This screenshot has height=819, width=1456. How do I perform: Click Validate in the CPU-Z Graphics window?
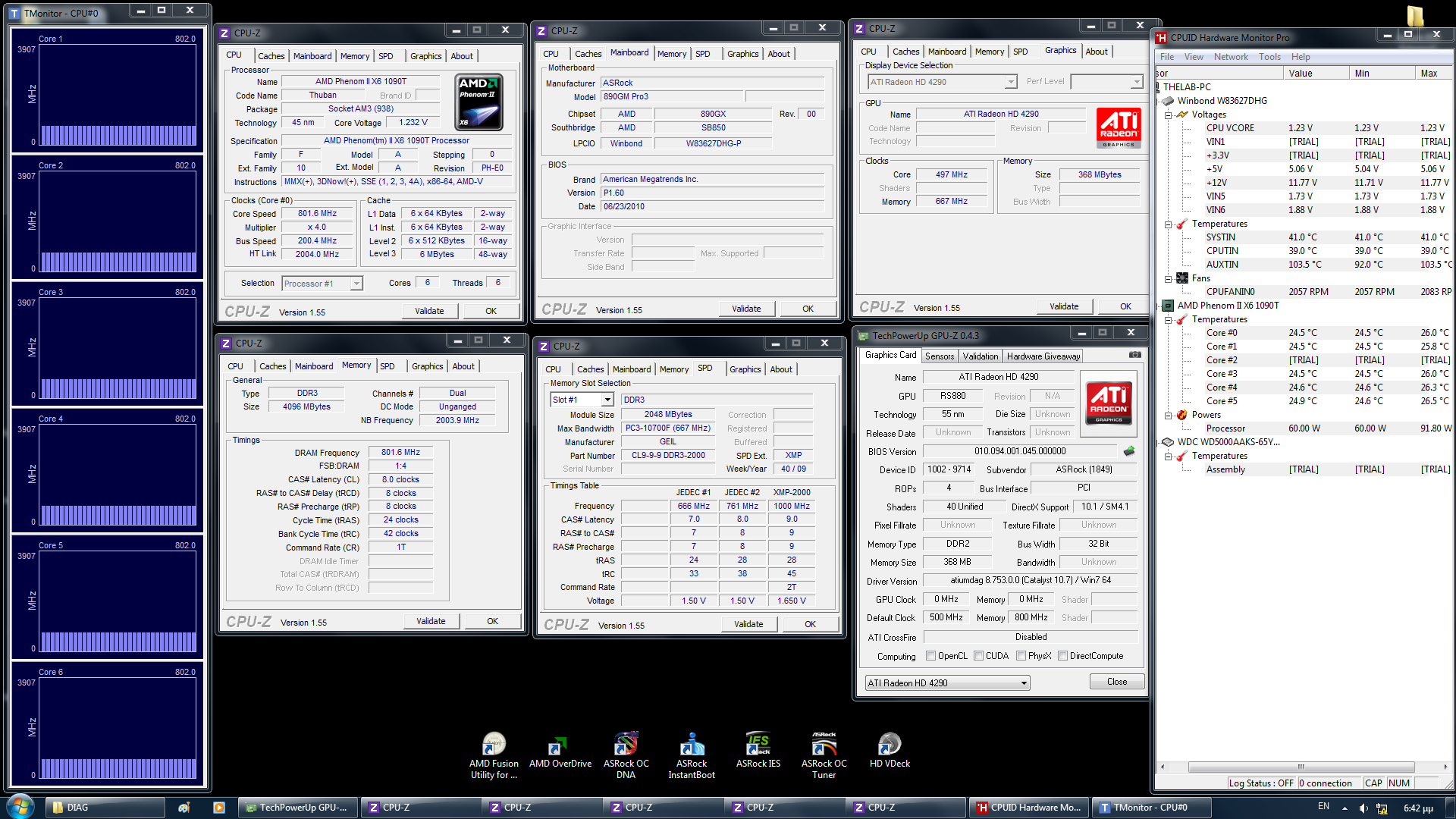[1064, 306]
